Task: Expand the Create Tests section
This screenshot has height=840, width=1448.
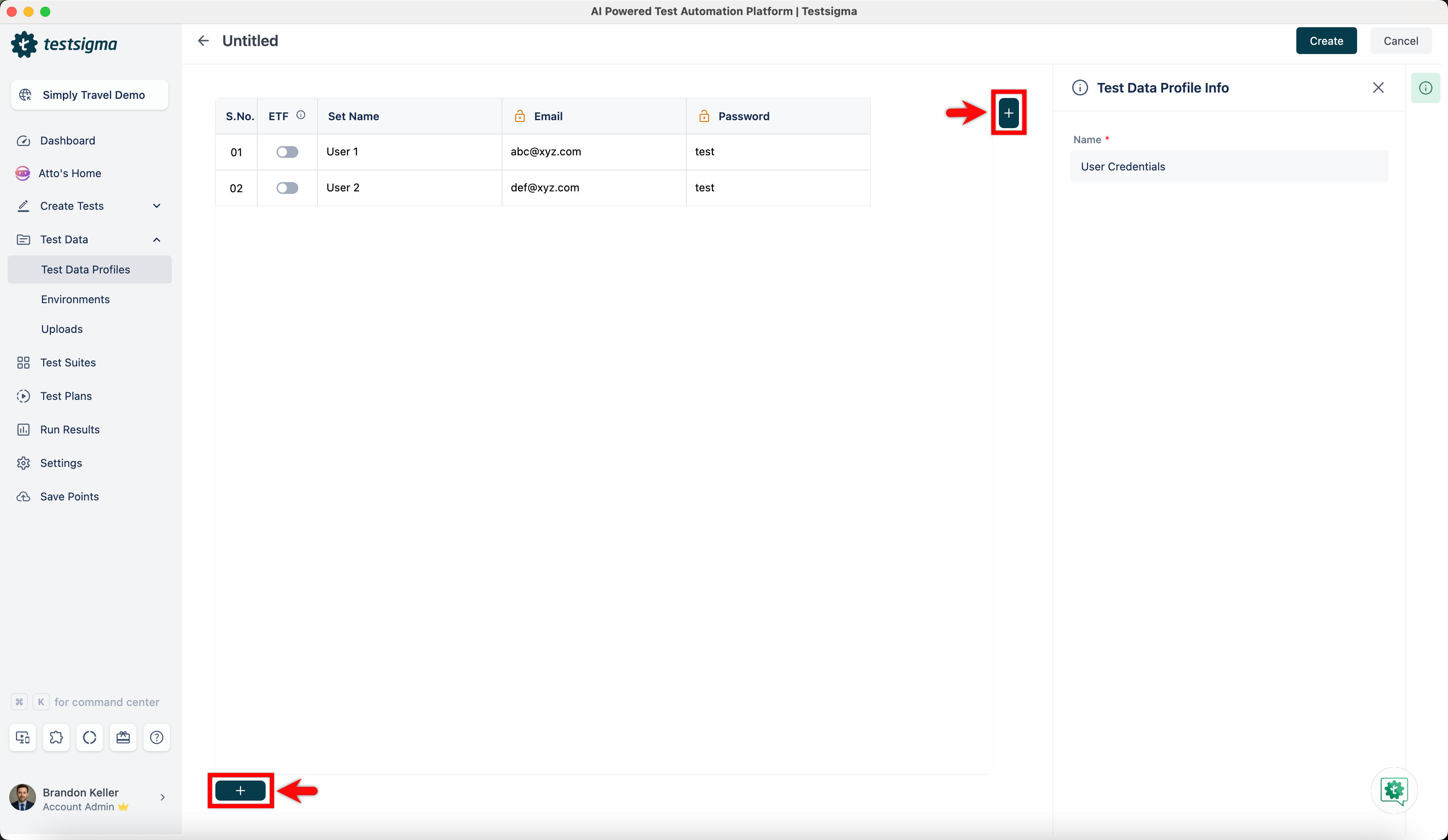Action: point(156,206)
